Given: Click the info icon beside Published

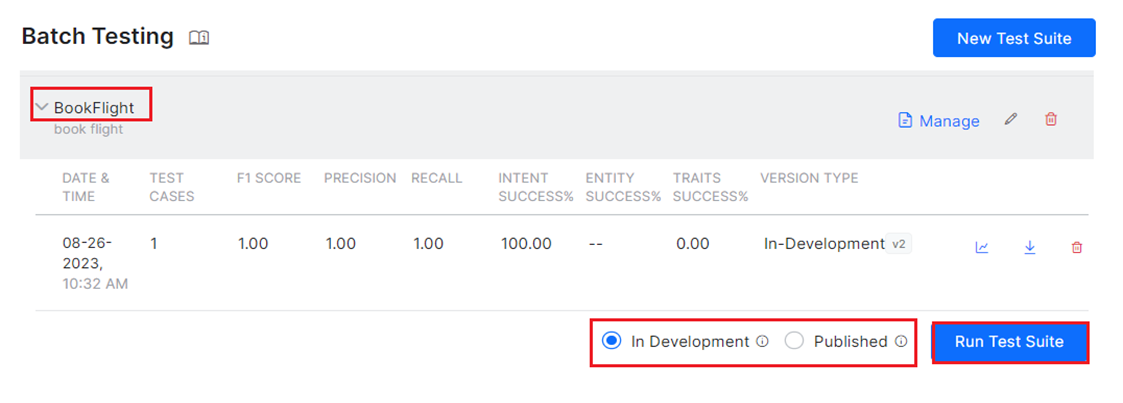Looking at the screenshot, I should [x=900, y=341].
